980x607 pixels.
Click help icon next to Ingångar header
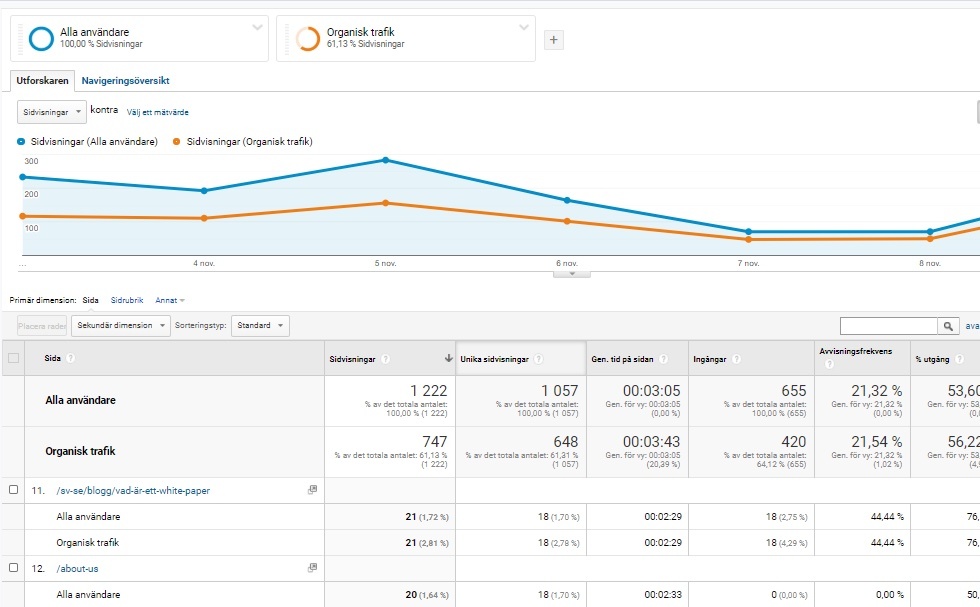point(736,359)
